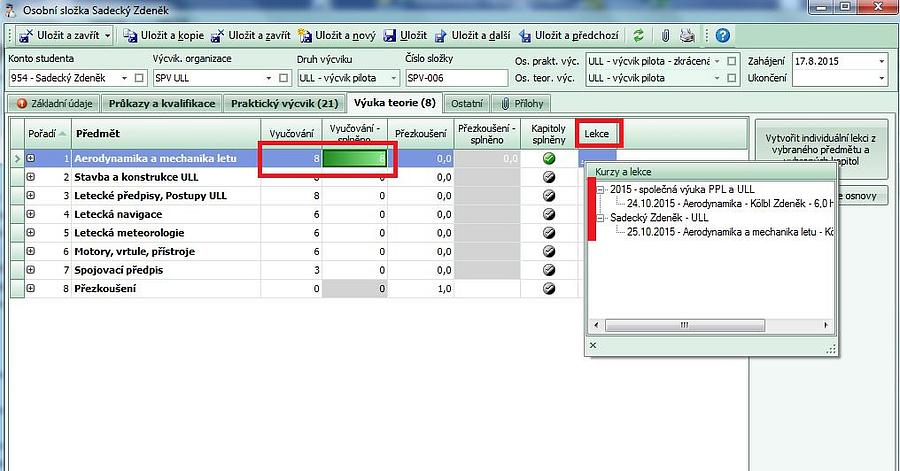Open help via the blue question mark
The image size is (900, 471).
pos(722,36)
